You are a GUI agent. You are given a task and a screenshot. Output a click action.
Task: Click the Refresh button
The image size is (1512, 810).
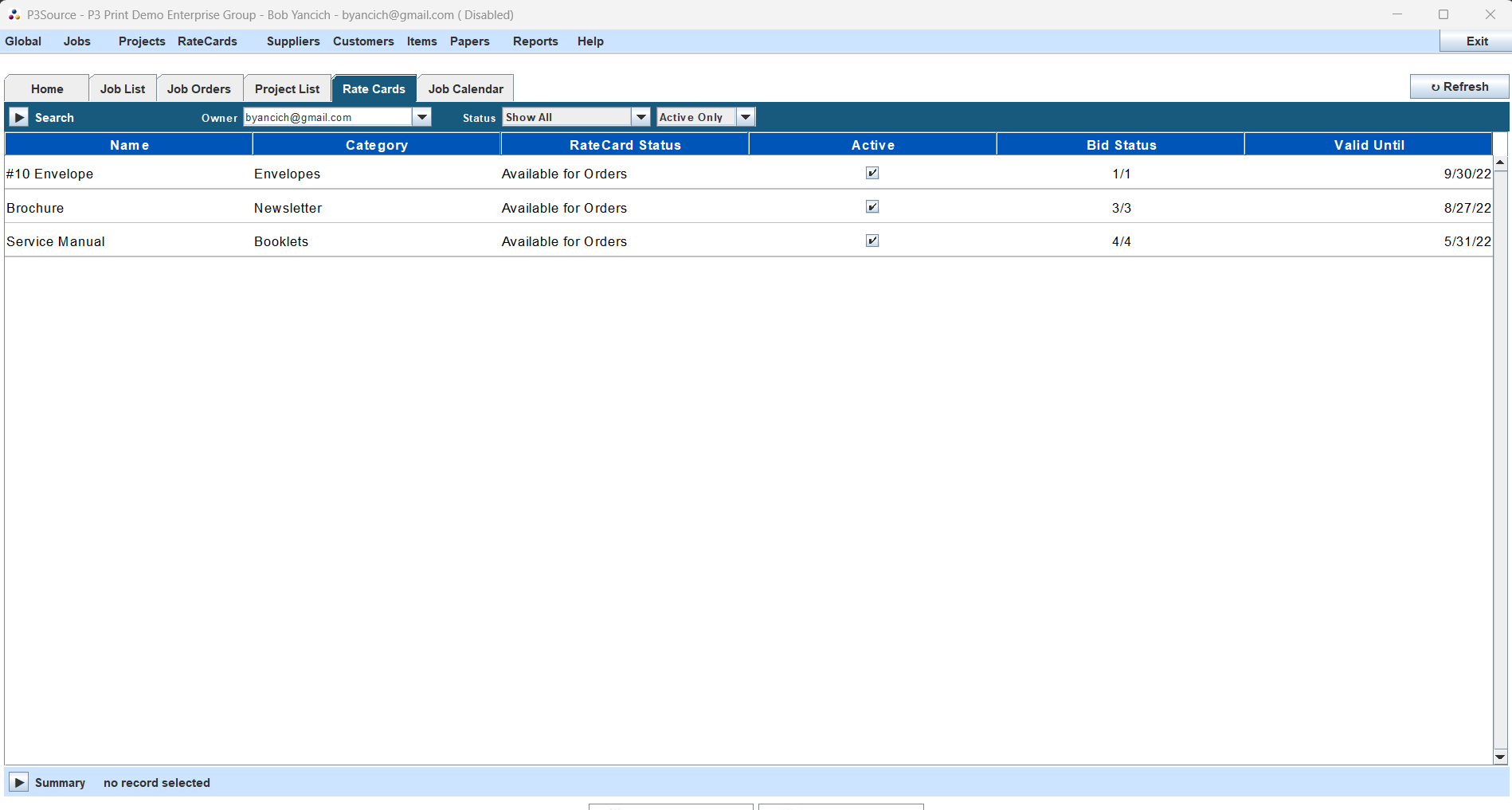(1459, 87)
